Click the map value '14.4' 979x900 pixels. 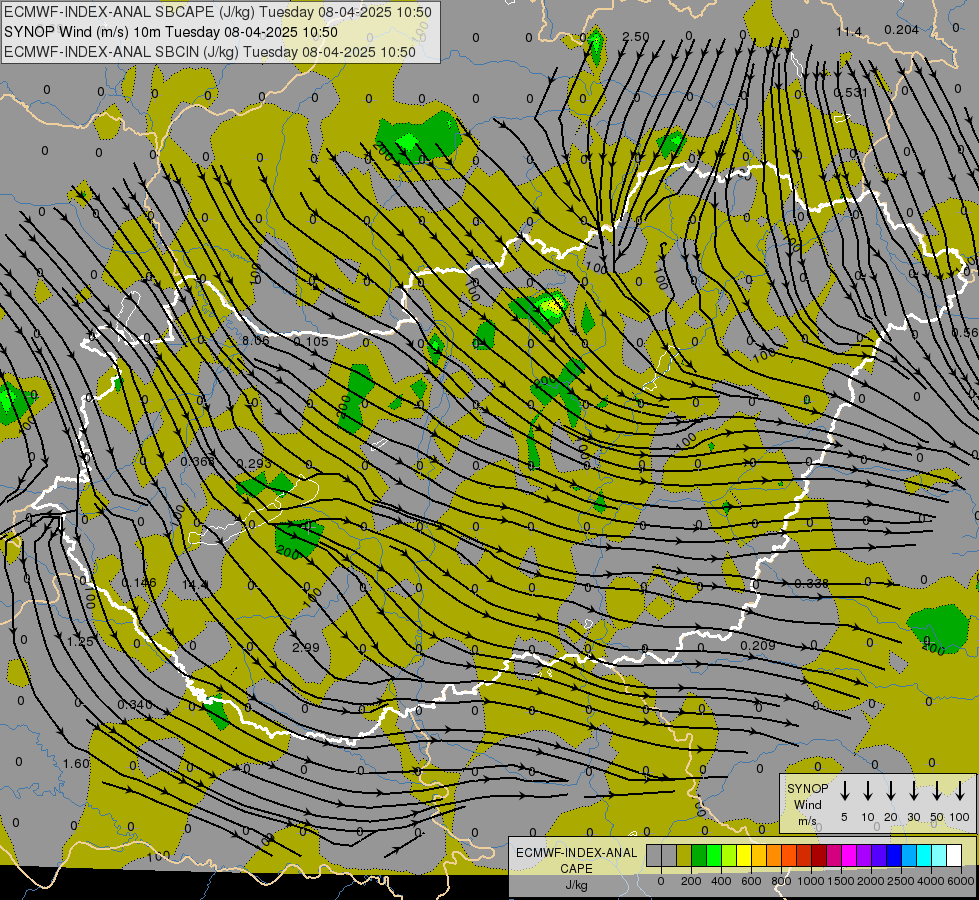click(195, 585)
